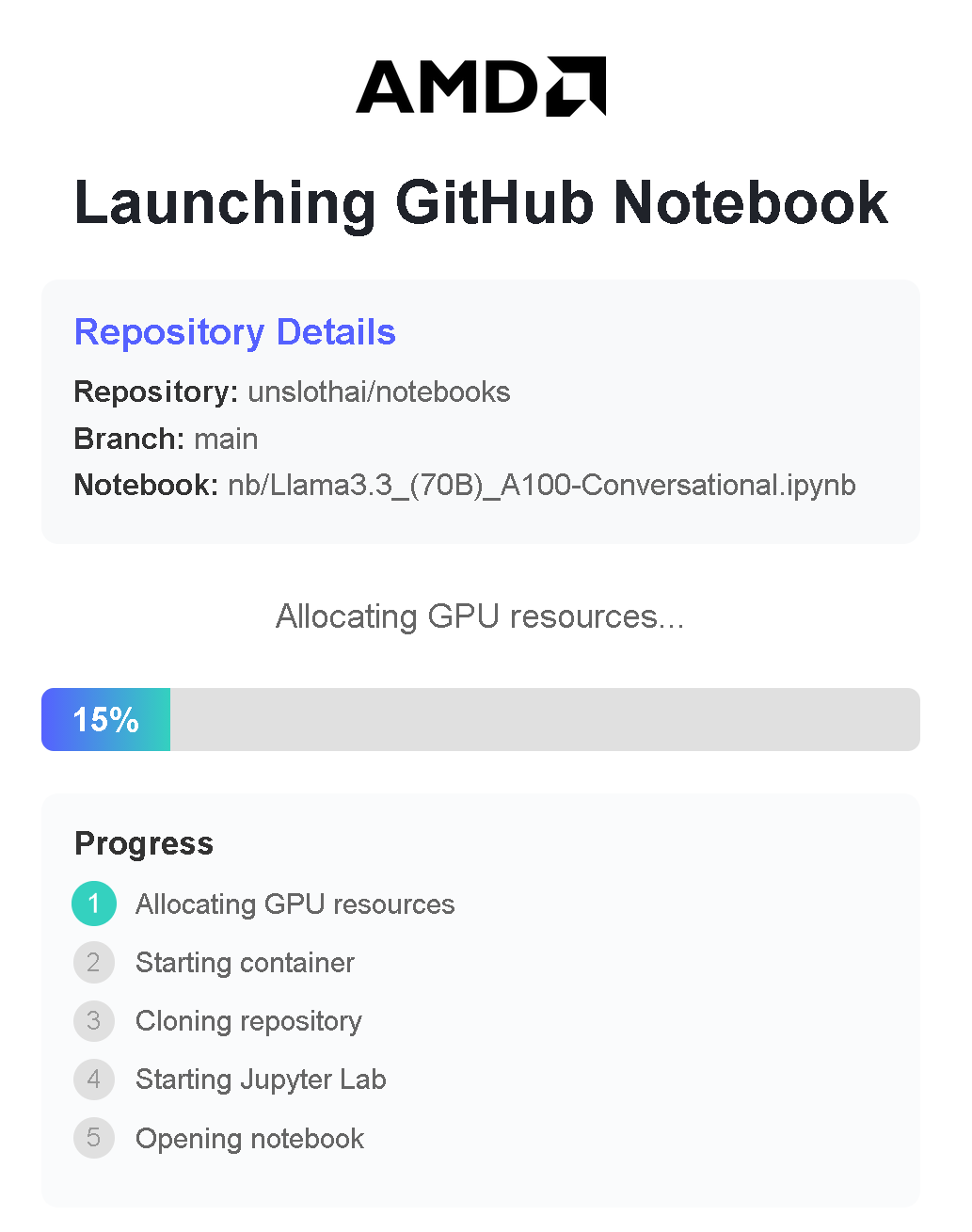Click the step 3 number icon
Screen dimensions: 972x1232
[94, 1021]
